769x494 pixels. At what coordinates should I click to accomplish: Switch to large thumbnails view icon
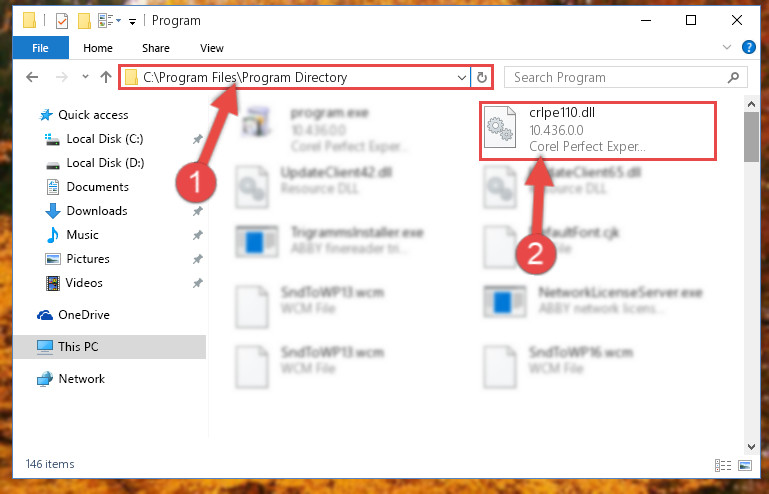744,465
